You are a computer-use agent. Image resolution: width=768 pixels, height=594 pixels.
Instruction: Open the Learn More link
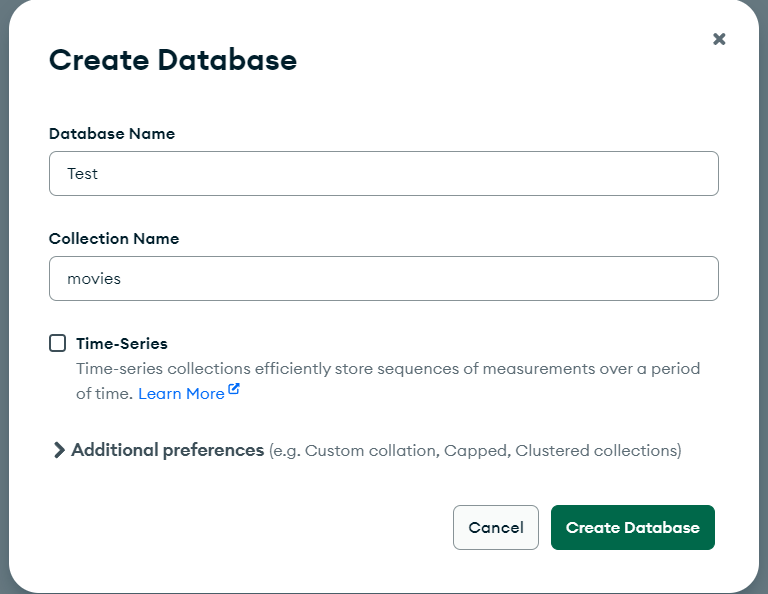(181, 394)
